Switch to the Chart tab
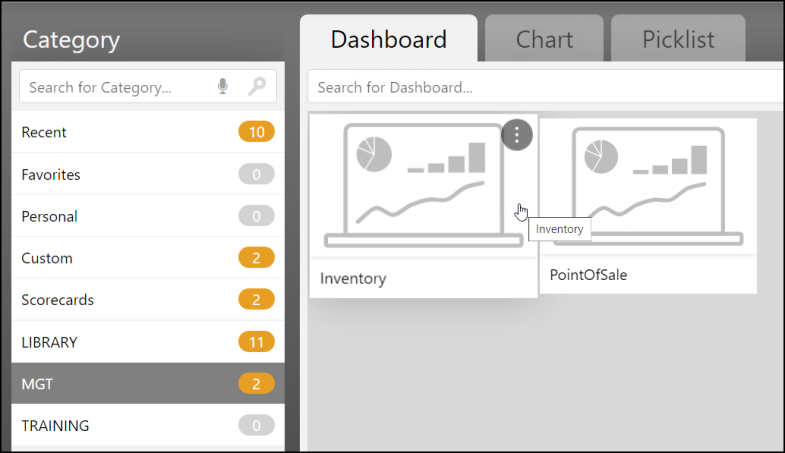Image resolution: width=785 pixels, height=453 pixels. (x=544, y=40)
